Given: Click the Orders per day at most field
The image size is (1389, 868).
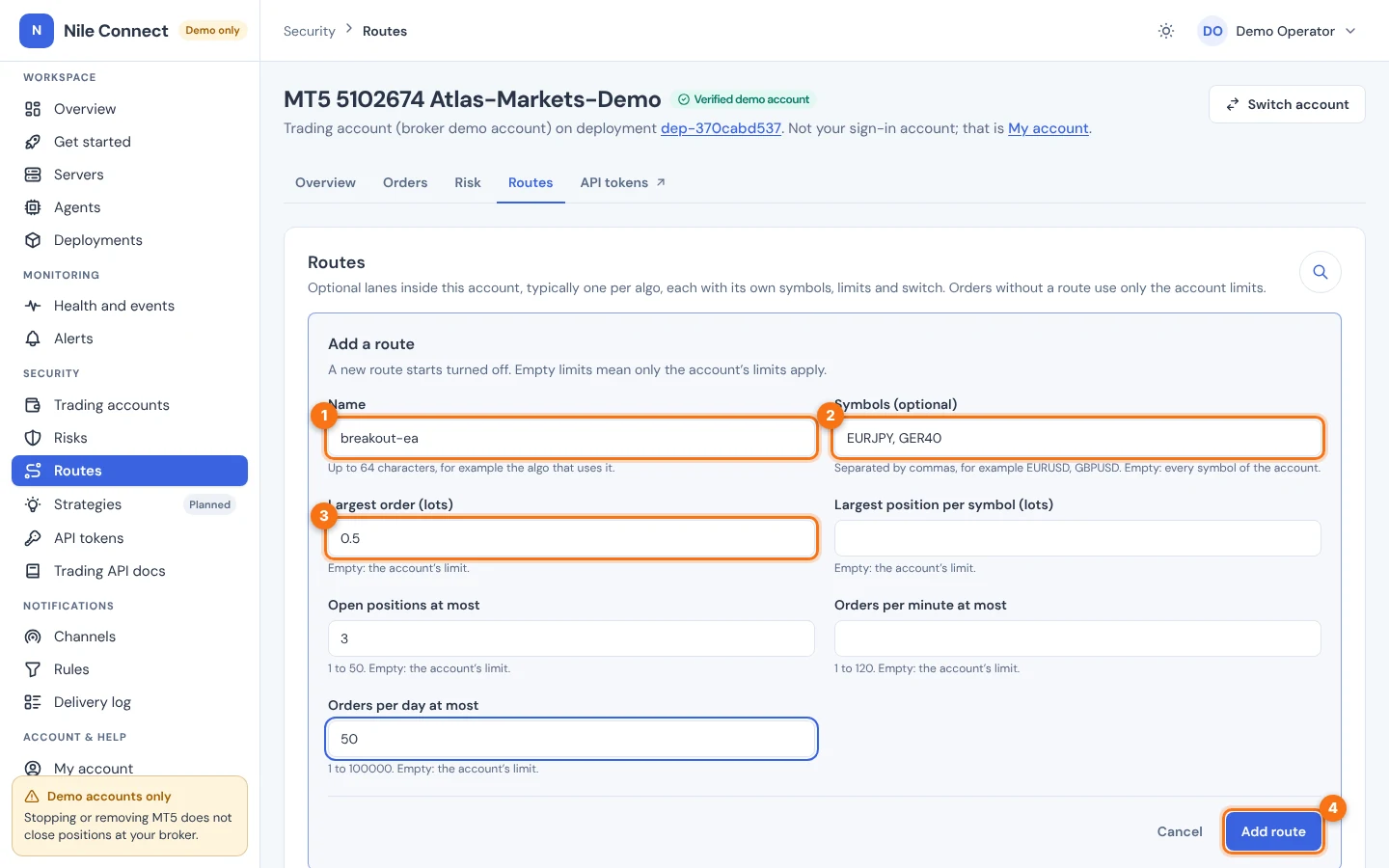Looking at the screenshot, I should (571, 739).
